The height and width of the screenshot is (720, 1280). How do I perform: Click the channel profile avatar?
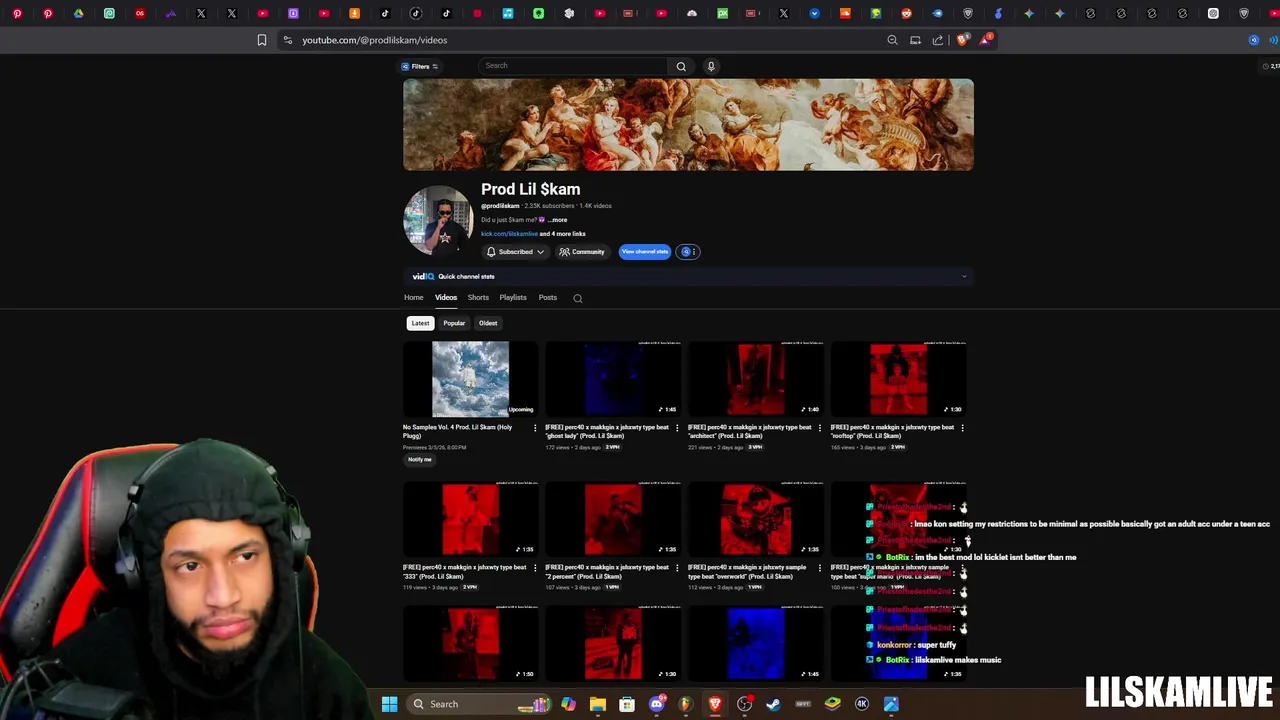coord(438,220)
